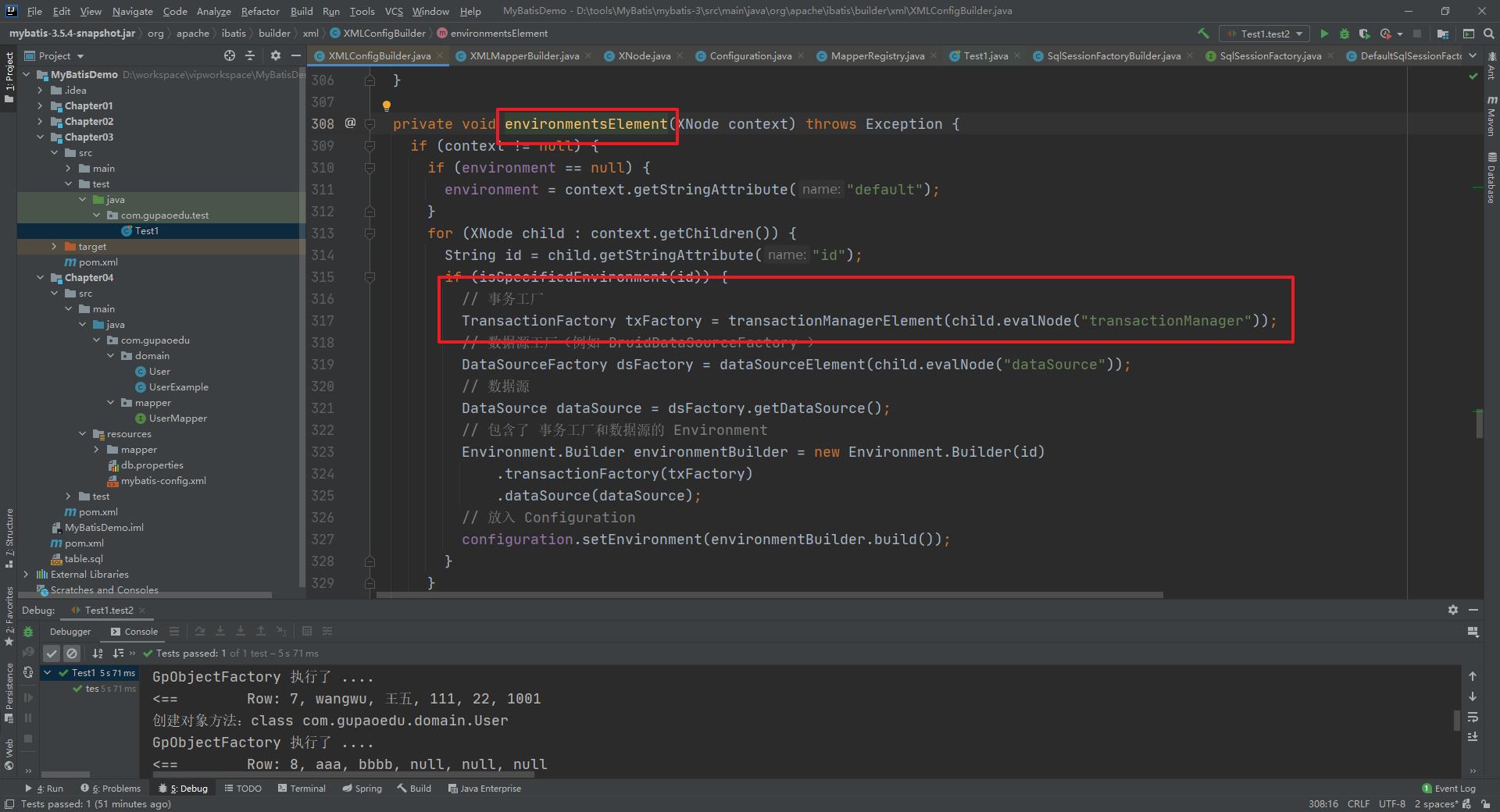The width and height of the screenshot is (1500, 812).
Task: Show hidden editor tabs dropdown chevron
Action: tap(1473, 55)
